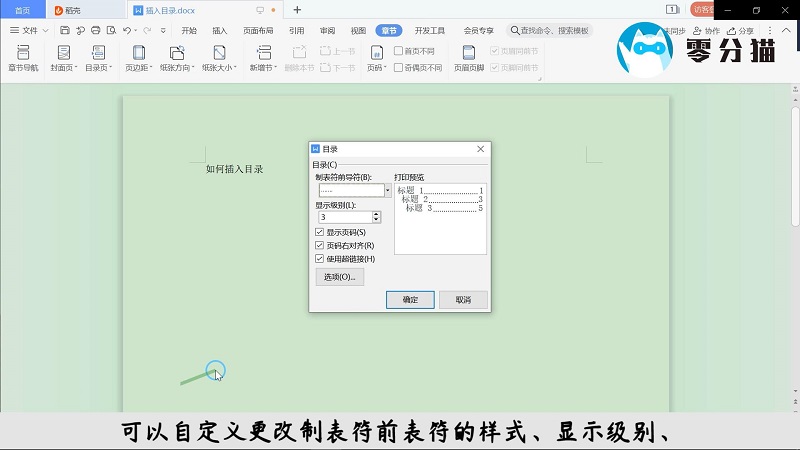800x450 pixels.
Task: Toggle the 页码右对齐(R) checkbox
Action: coord(320,245)
